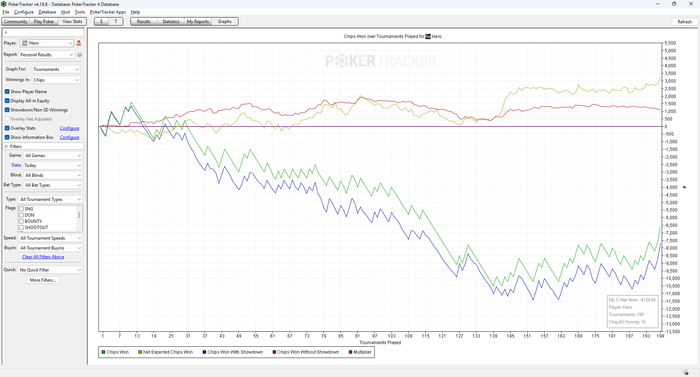Open the Graph For Tournaments dropdown
The image size is (700, 377).
click(x=56, y=69)
